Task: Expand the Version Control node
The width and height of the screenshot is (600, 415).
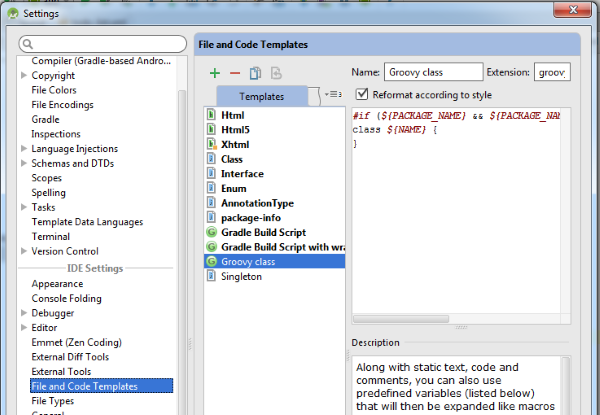Action: pos(24,251)
